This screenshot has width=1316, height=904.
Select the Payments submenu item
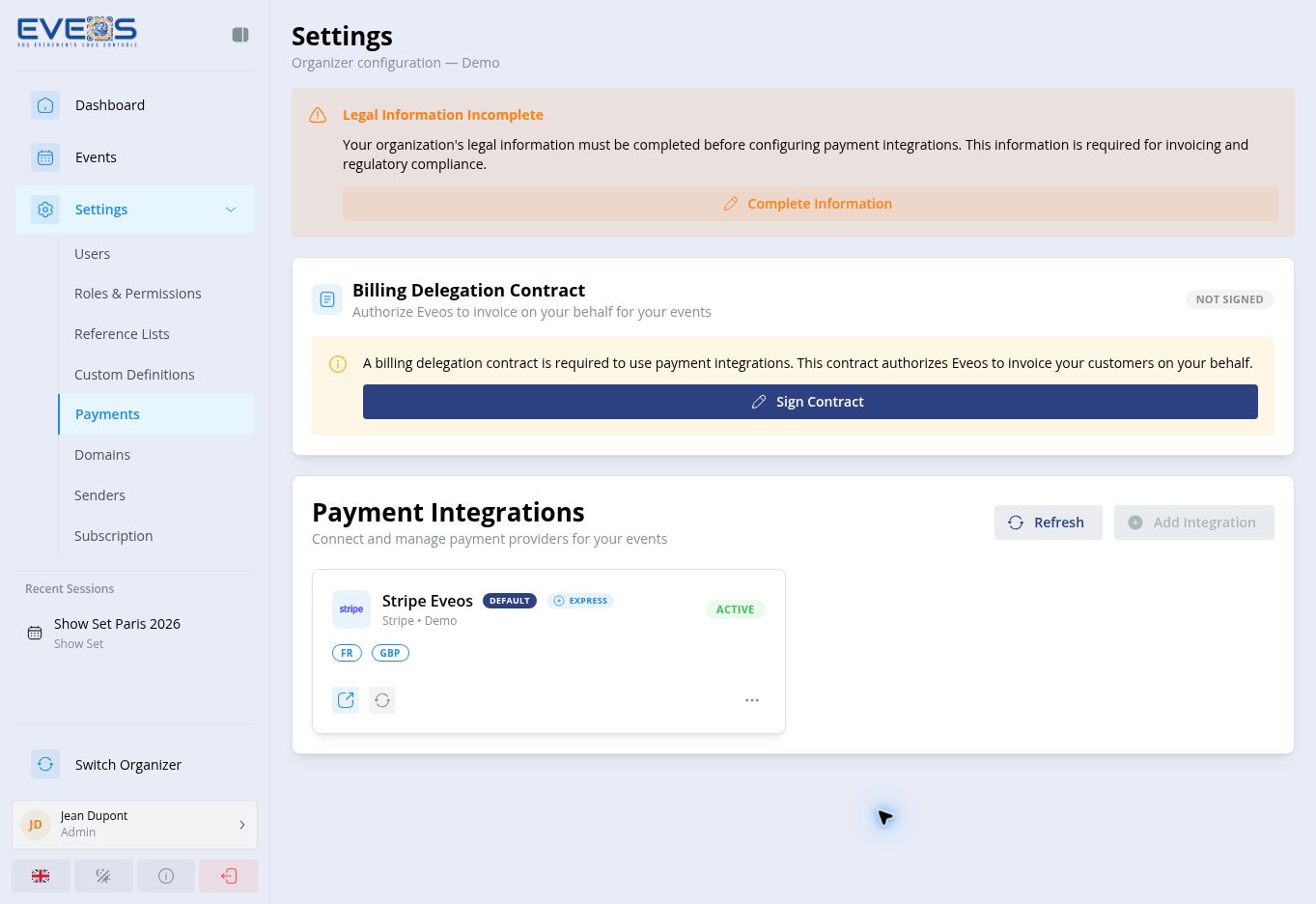point(156,414)
